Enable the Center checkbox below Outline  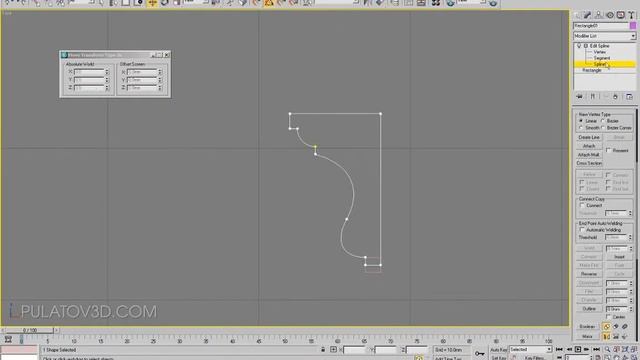click(609, 317)
